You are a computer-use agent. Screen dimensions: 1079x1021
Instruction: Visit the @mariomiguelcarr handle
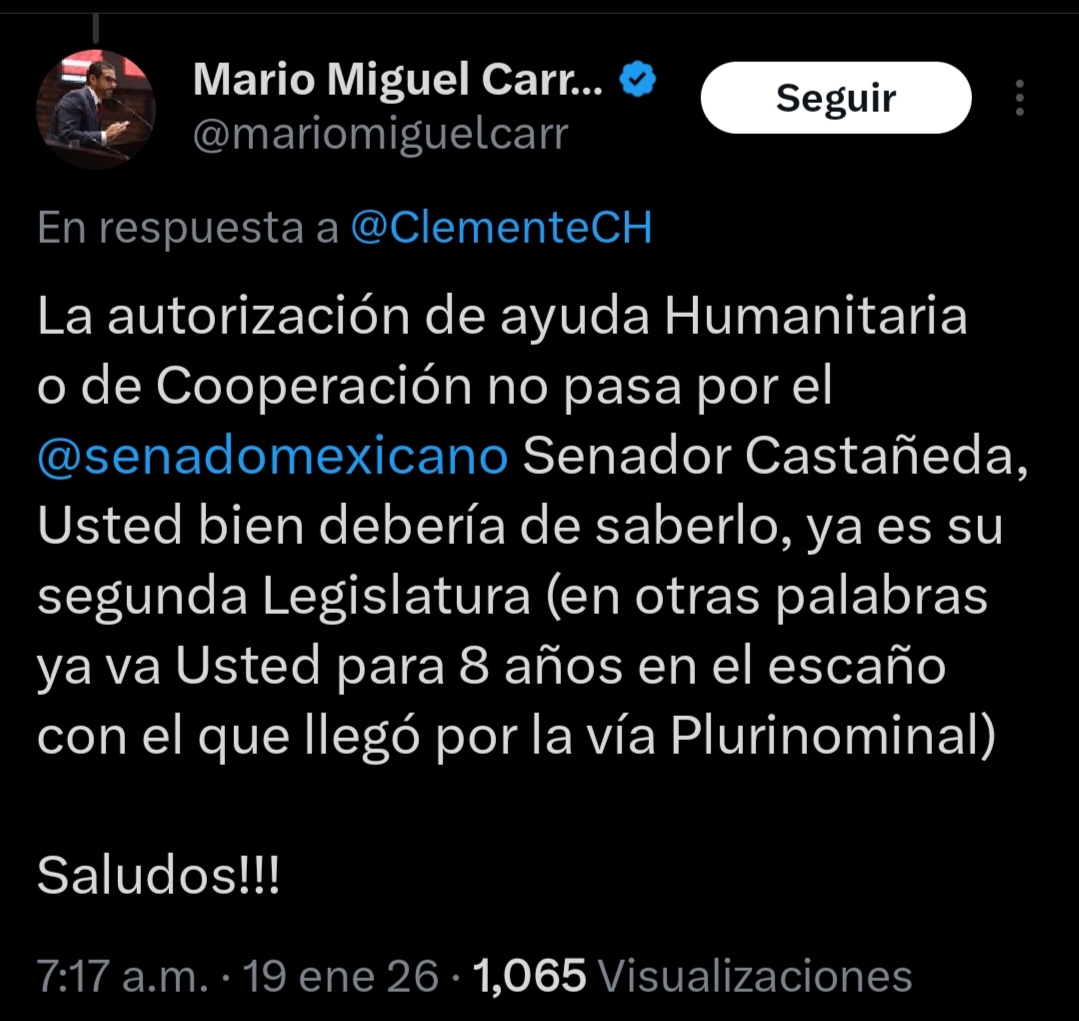pos(381,134)
